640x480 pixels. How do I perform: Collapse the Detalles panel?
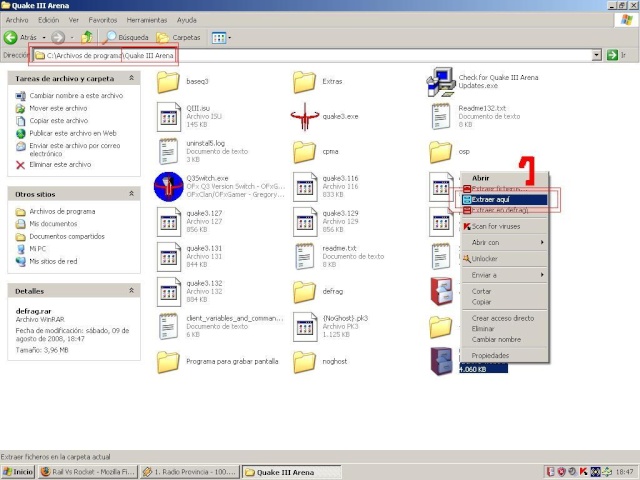coord(131,290)
